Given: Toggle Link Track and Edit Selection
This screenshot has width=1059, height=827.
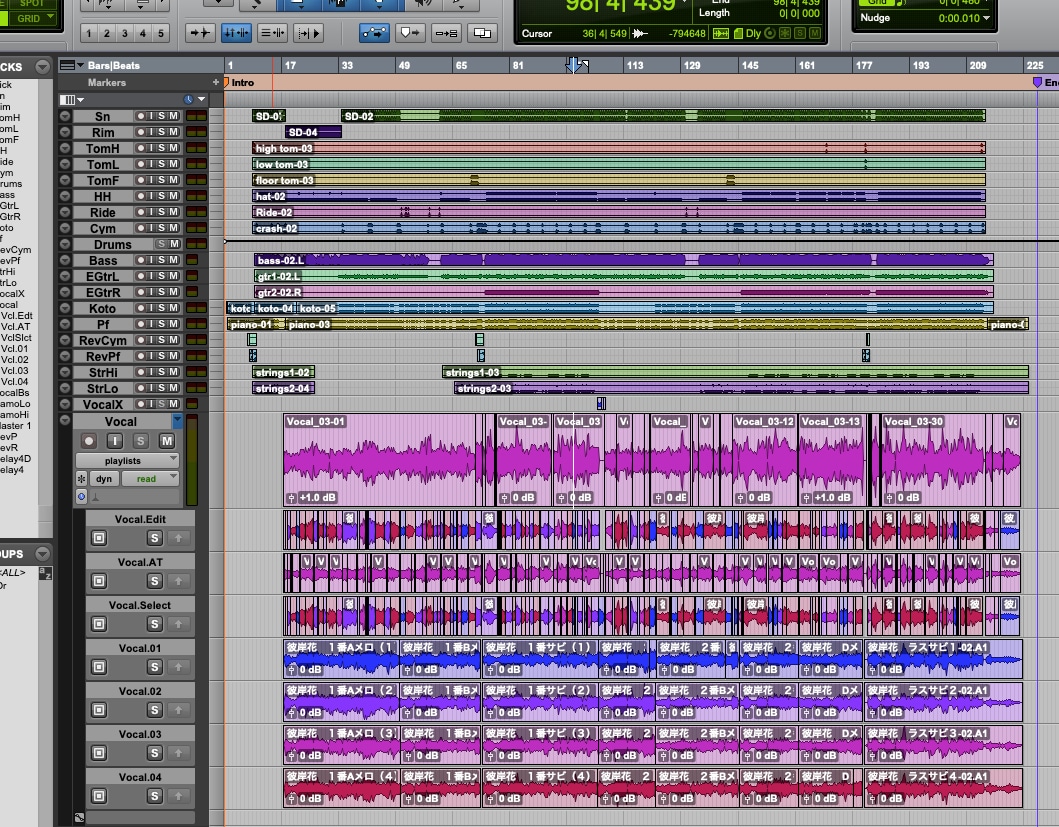Looking at the screenshot, I should 273,32.
